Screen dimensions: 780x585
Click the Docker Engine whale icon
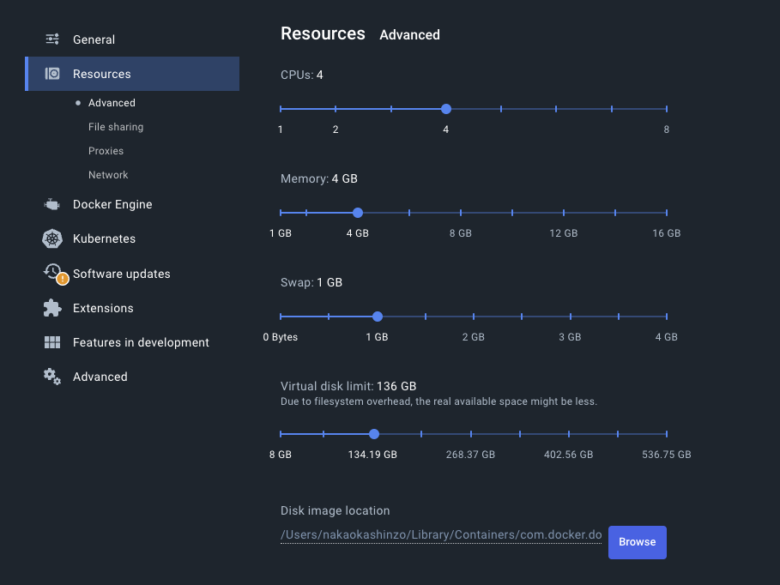pos(52,204)
